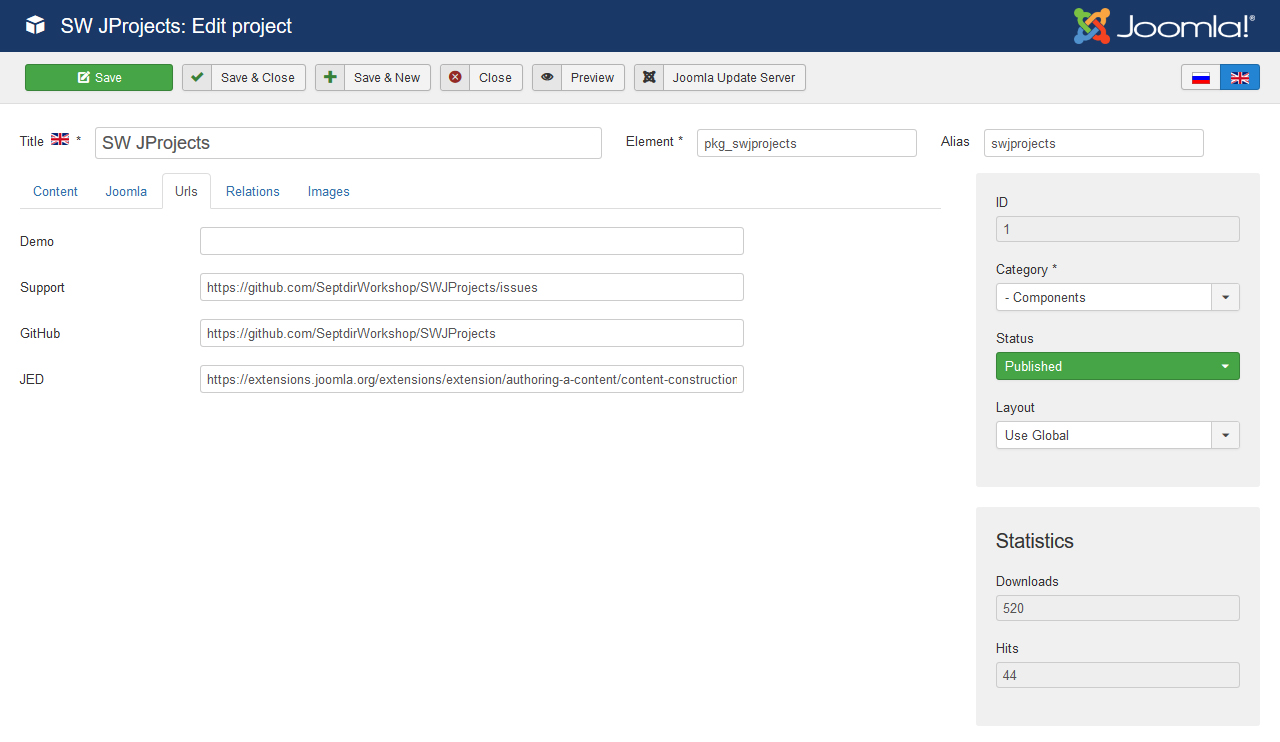
Task: Click the eye icon on Preview
Action: pos(547,77)
